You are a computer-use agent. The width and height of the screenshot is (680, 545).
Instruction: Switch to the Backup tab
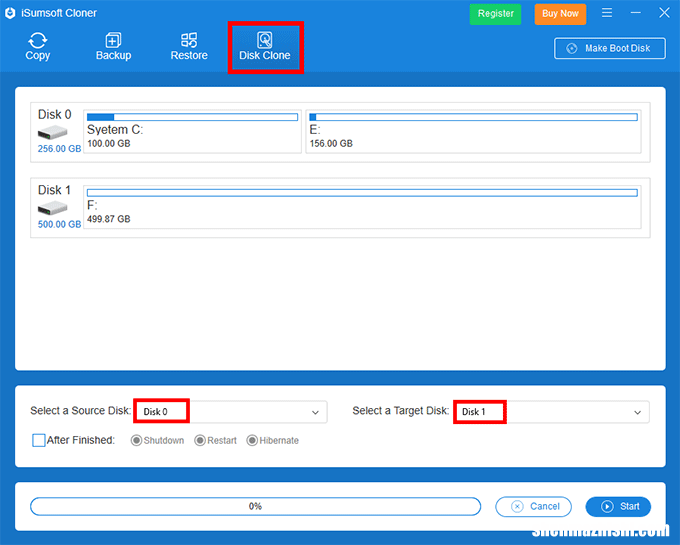[x=113, y=46]
